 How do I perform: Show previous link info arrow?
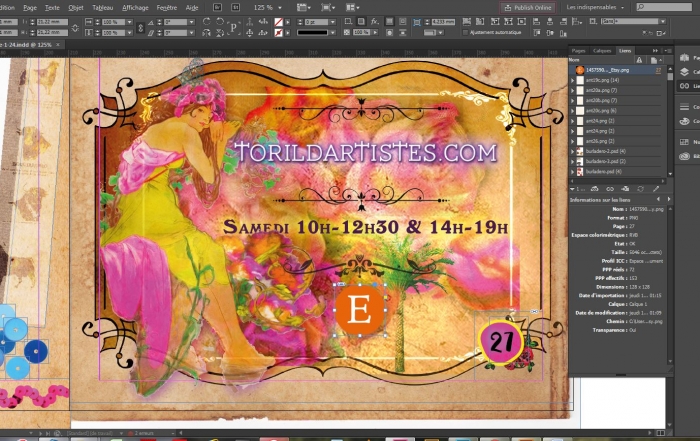[658, 199]
